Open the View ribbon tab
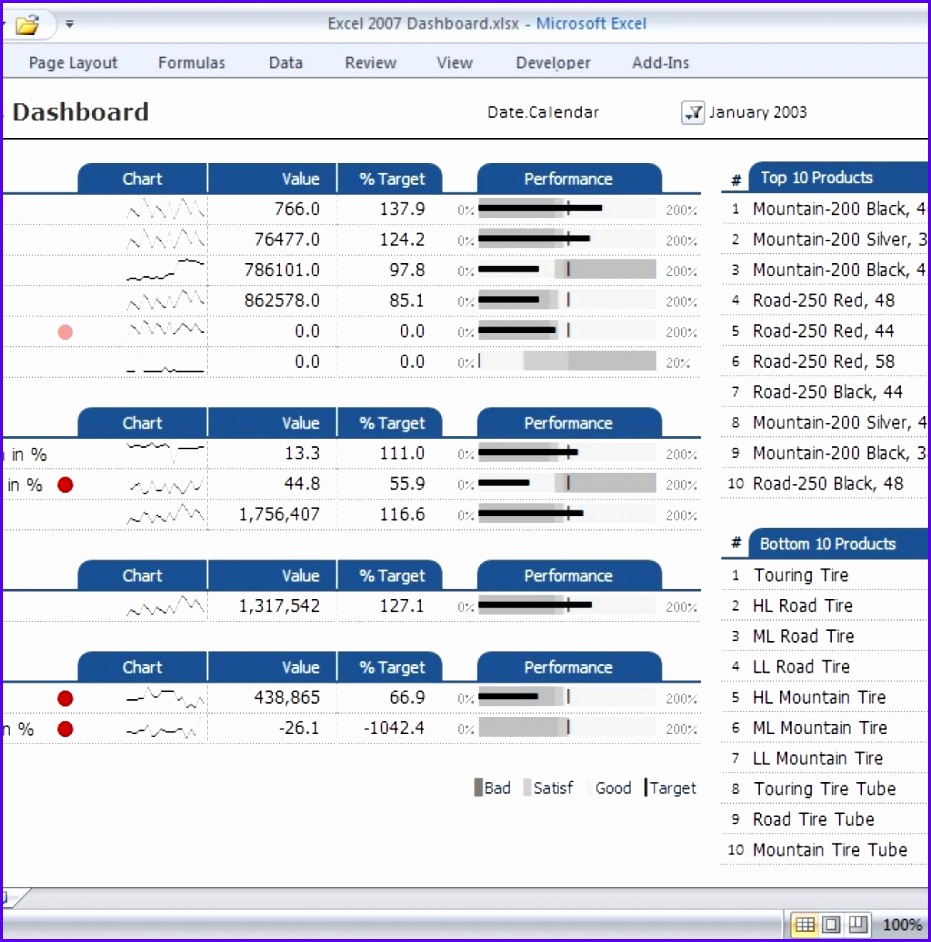The width and height of the screenshot is (931, 942). 455,62
